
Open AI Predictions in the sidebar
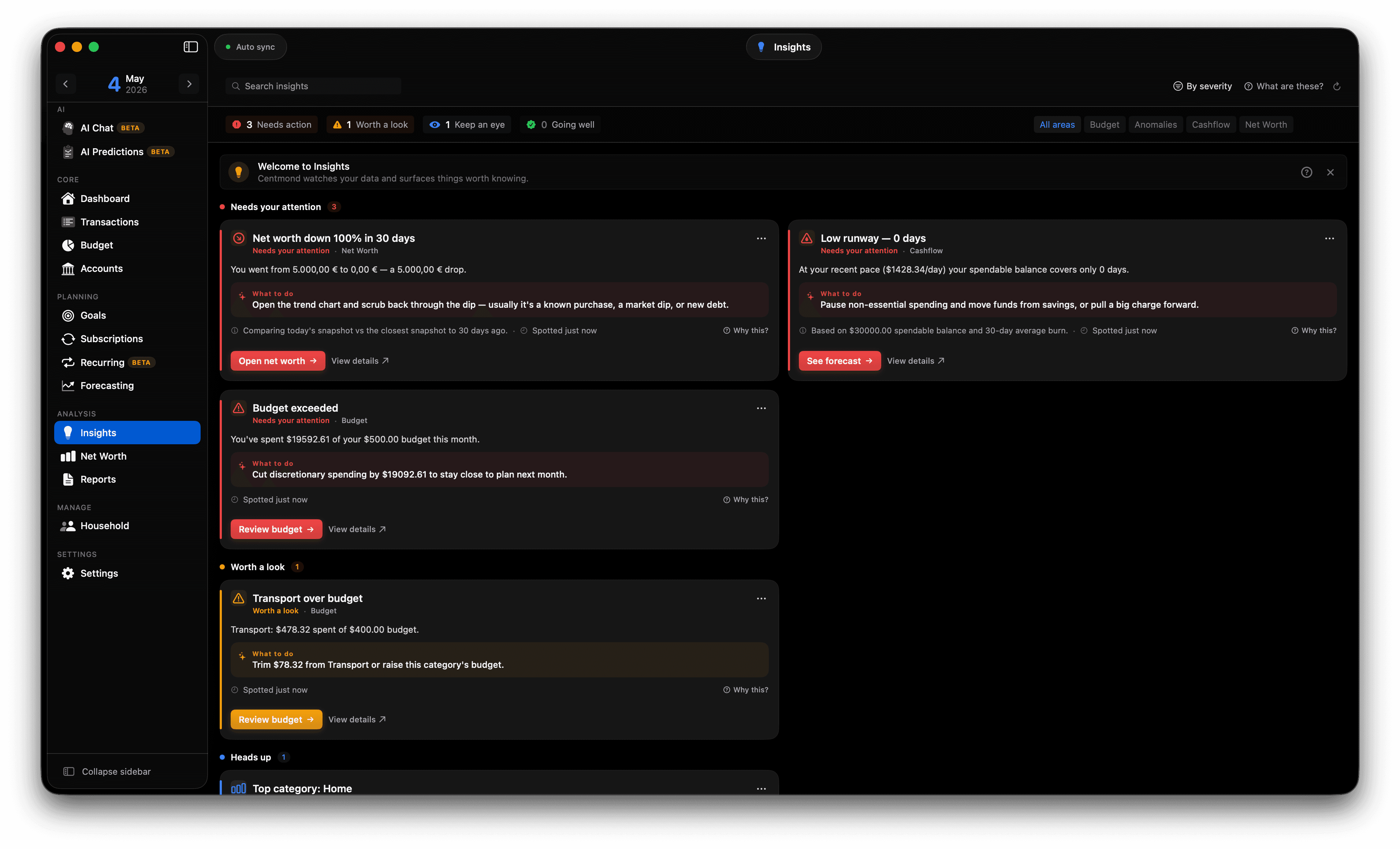(127, 152)
